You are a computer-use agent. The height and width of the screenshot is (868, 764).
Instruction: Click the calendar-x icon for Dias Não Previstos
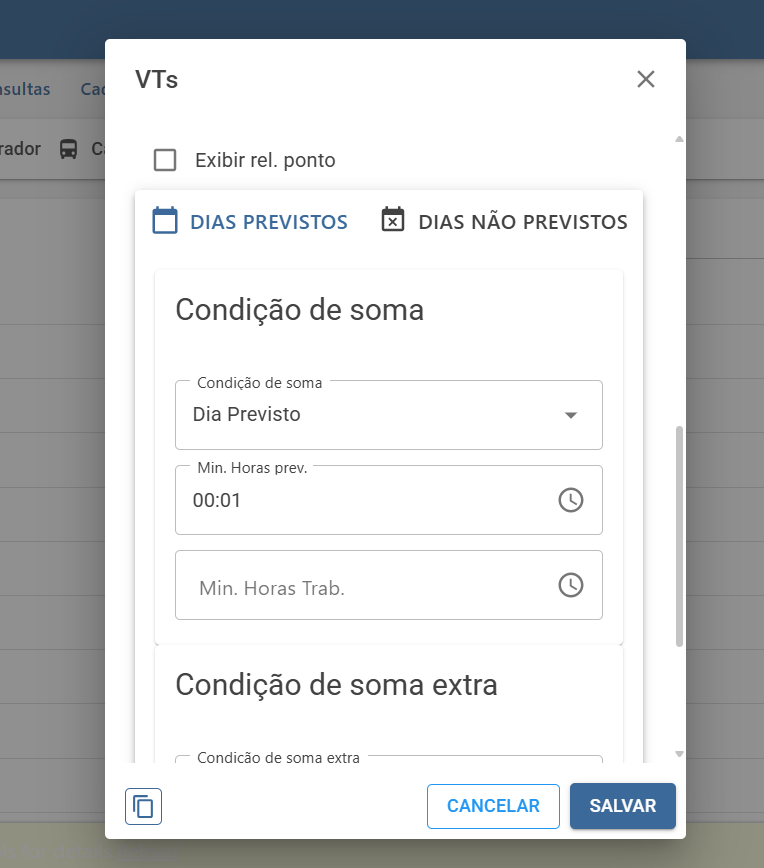393,219
